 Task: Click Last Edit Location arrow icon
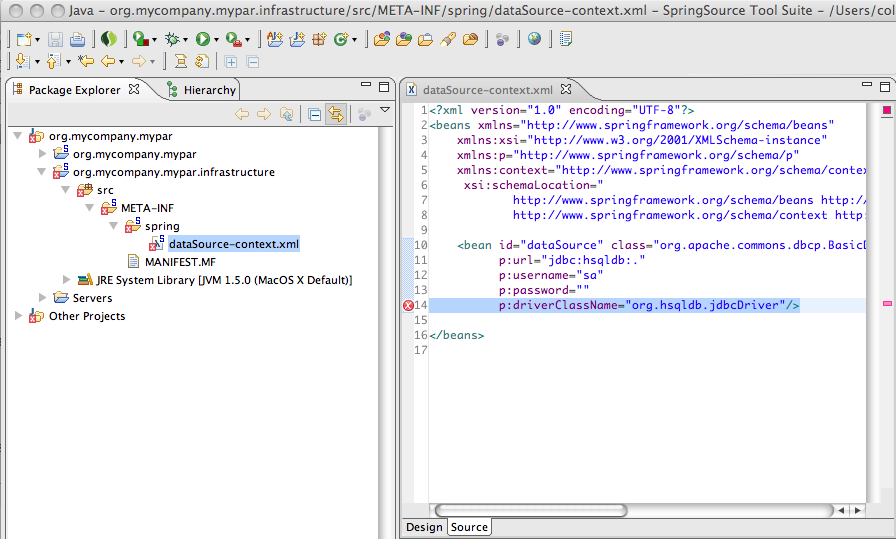[x=86, y=62]
